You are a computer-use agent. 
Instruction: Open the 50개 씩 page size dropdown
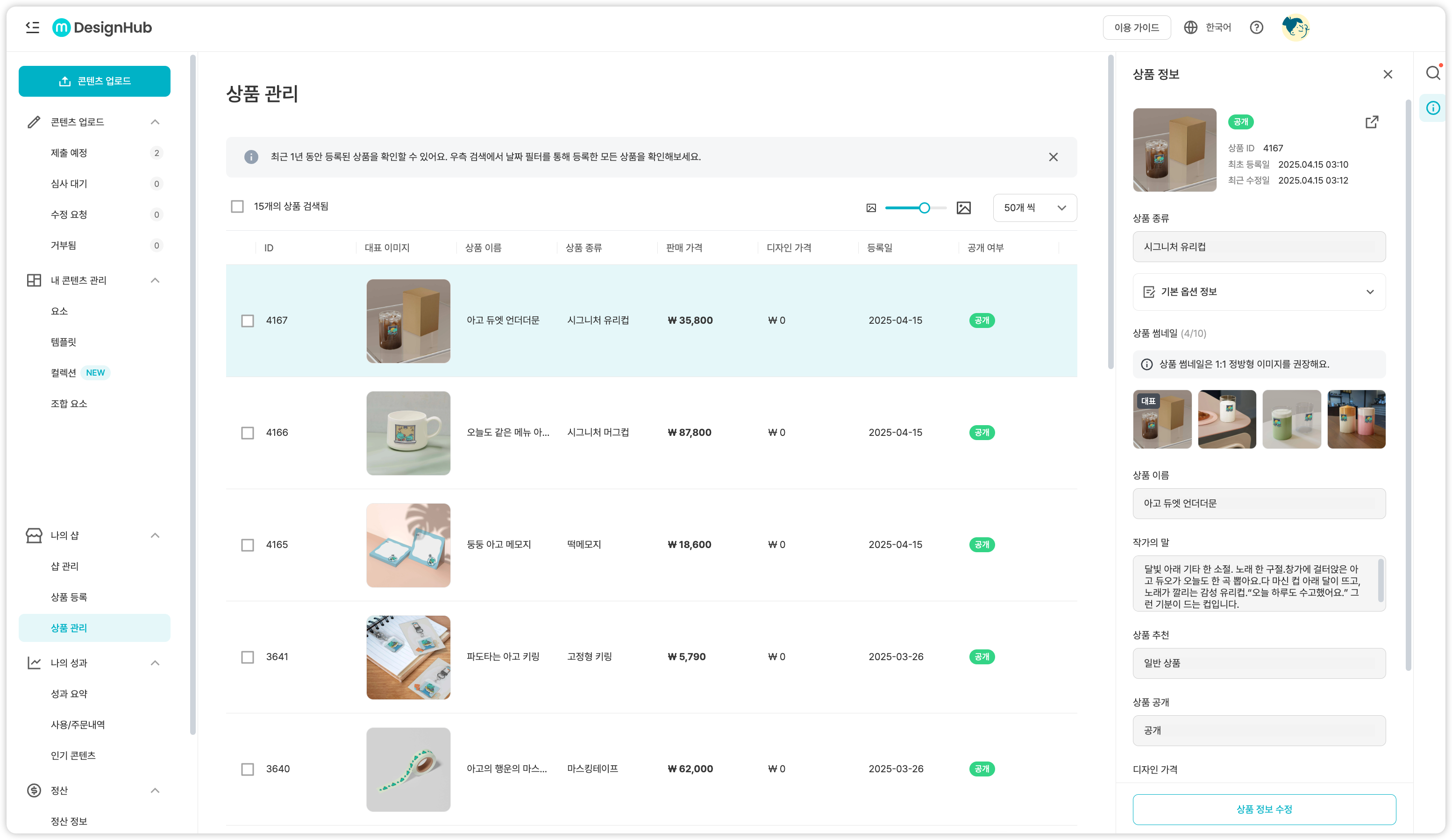(1034, 208)
